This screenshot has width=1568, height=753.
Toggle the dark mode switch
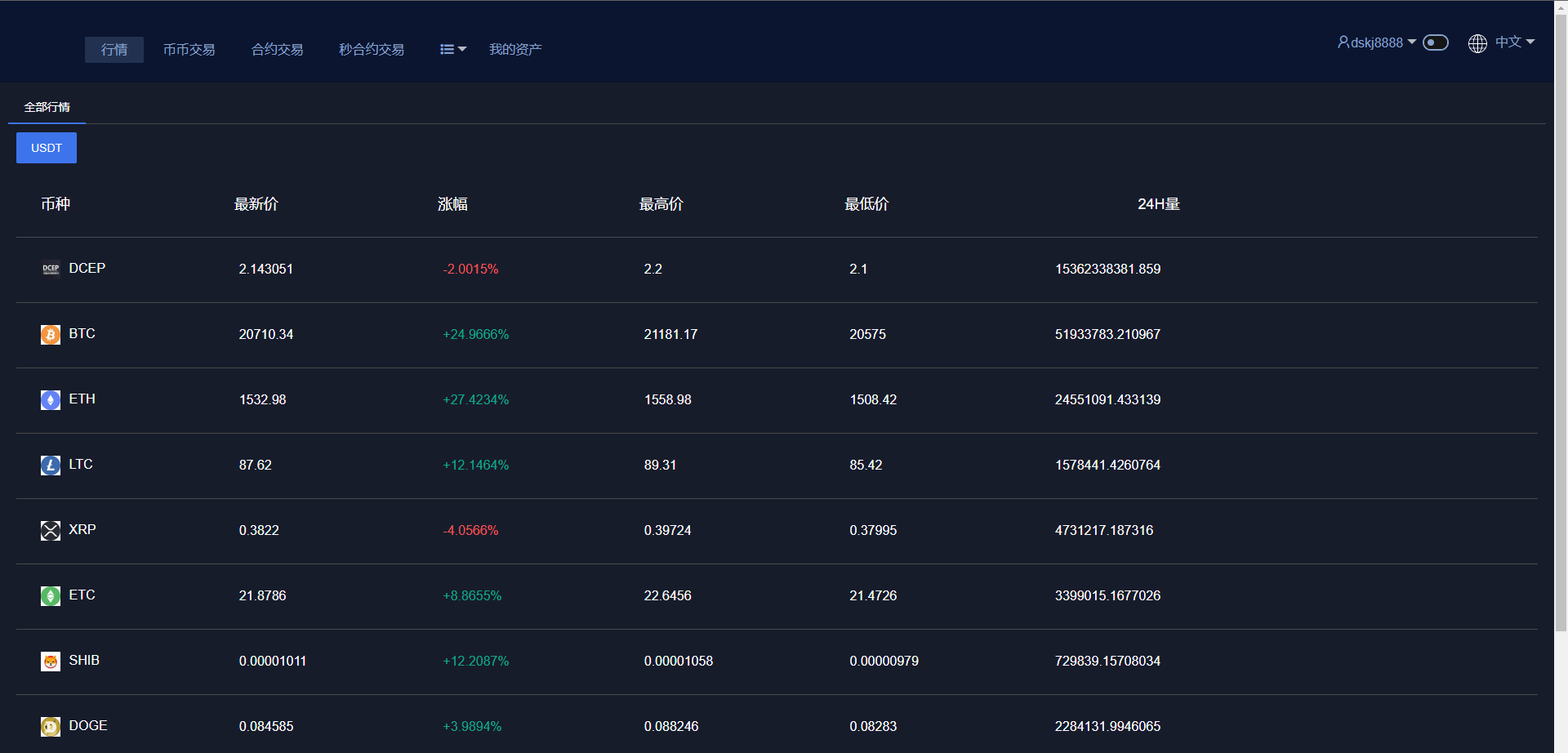pyautogui.click(x=1436, y=42)
